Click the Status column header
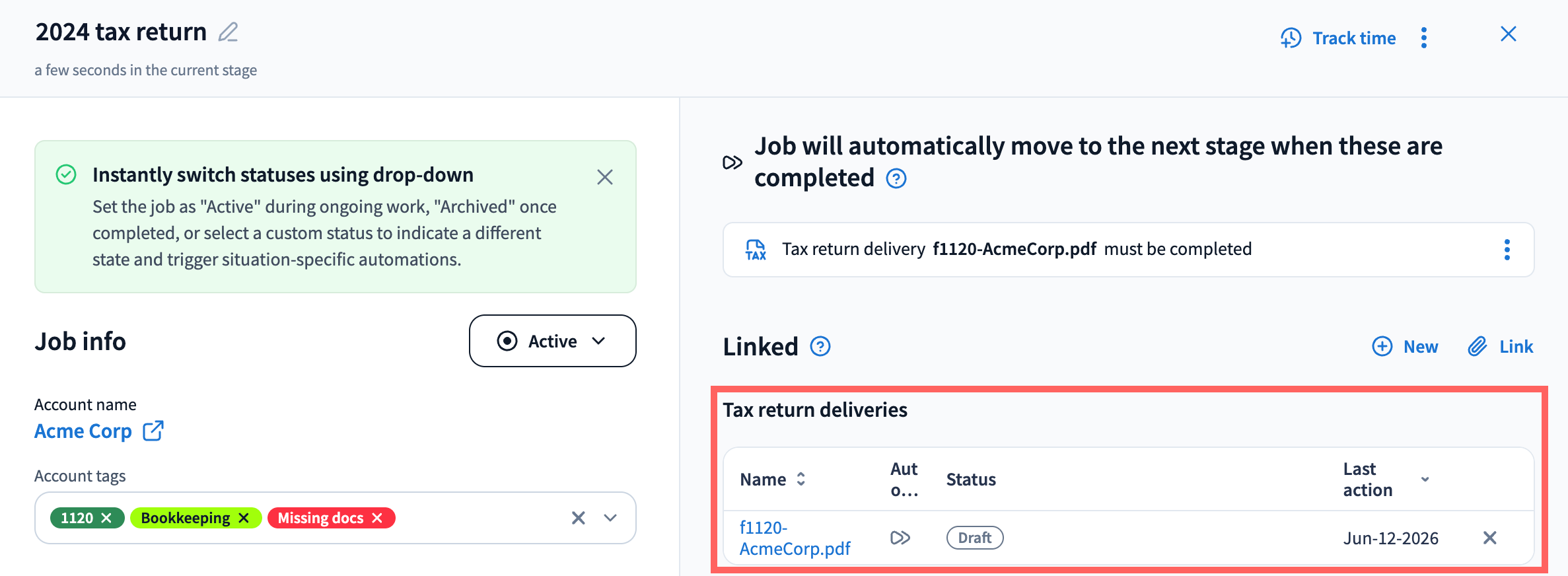Viewport: 1568px width, 576px height. 971,480
